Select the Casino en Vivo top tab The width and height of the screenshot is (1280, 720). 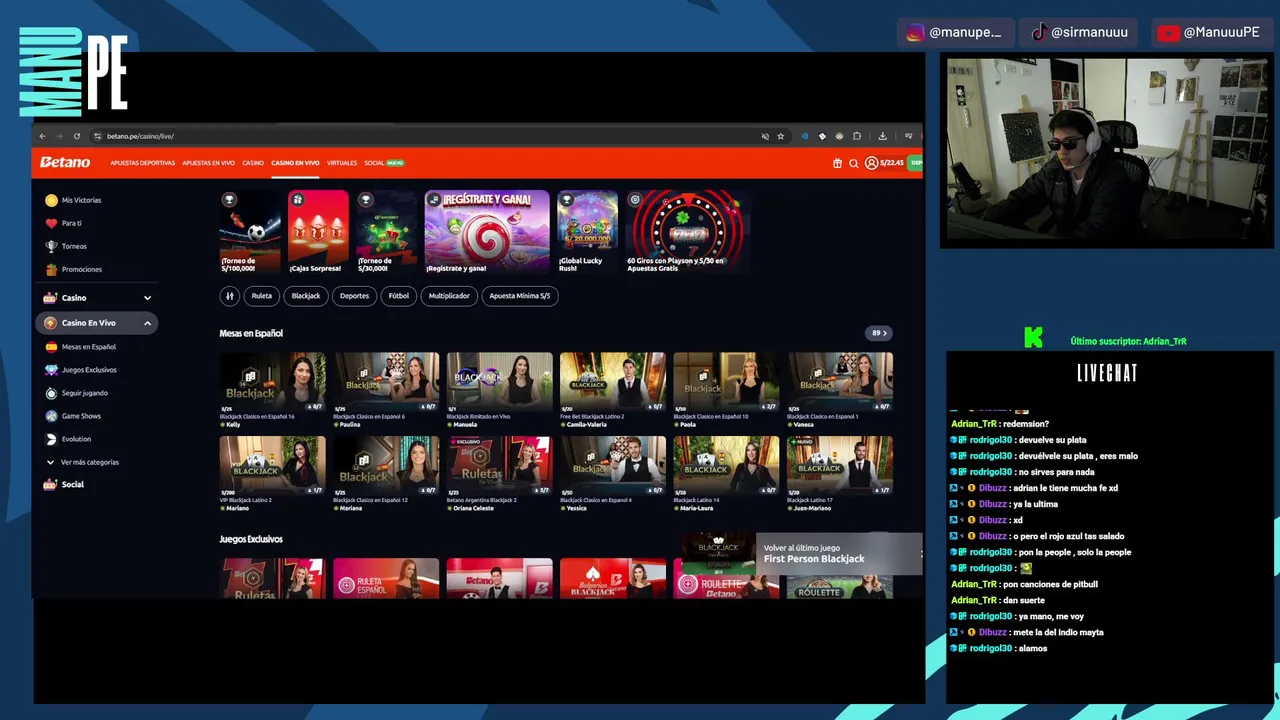[x=295, y=163]
